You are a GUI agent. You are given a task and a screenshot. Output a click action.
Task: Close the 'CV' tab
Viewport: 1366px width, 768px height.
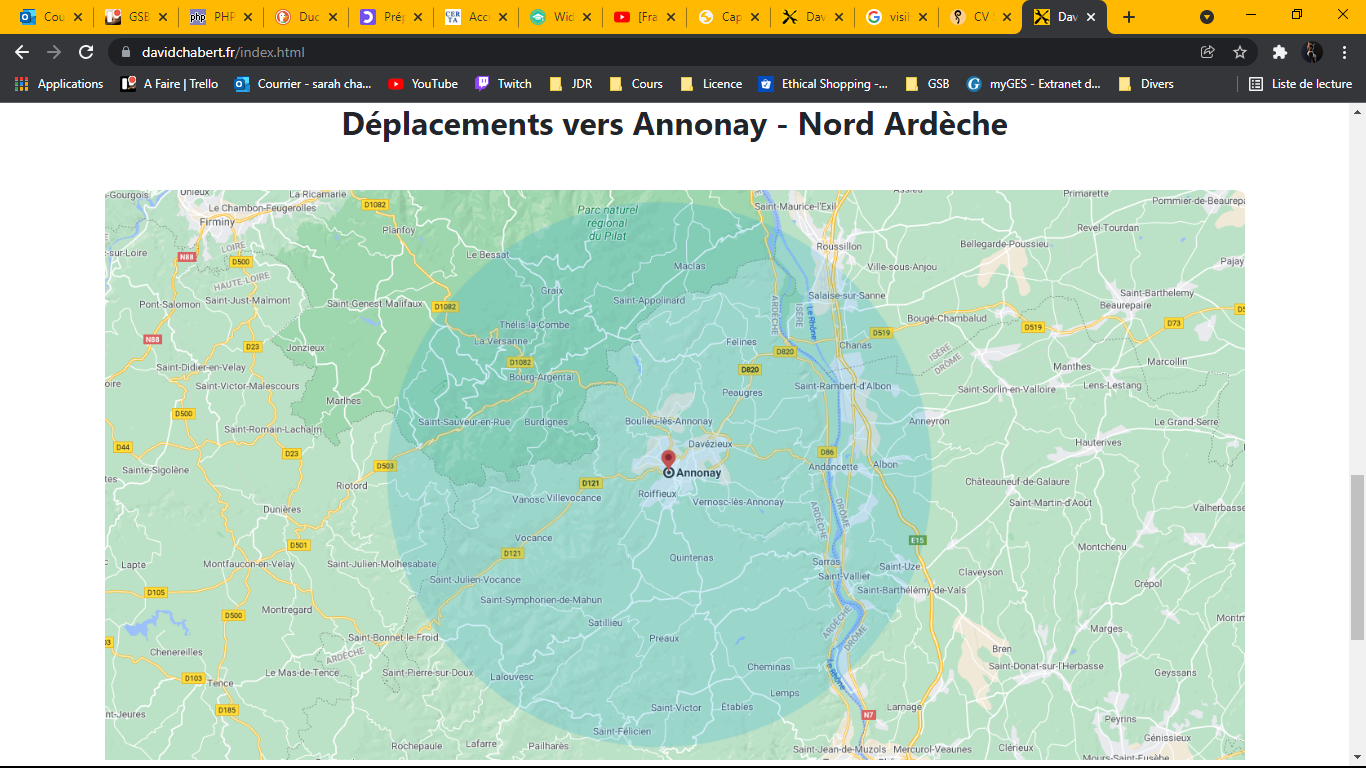coord(1007,17)
